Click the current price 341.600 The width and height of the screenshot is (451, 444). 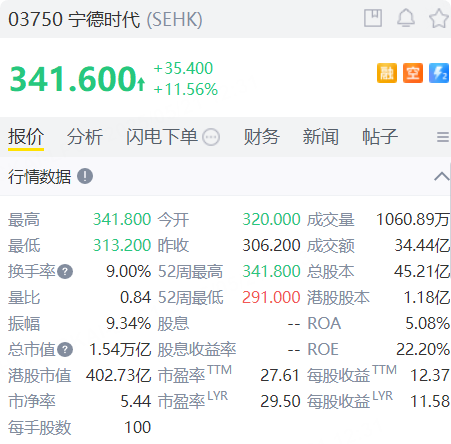point(73,79)
